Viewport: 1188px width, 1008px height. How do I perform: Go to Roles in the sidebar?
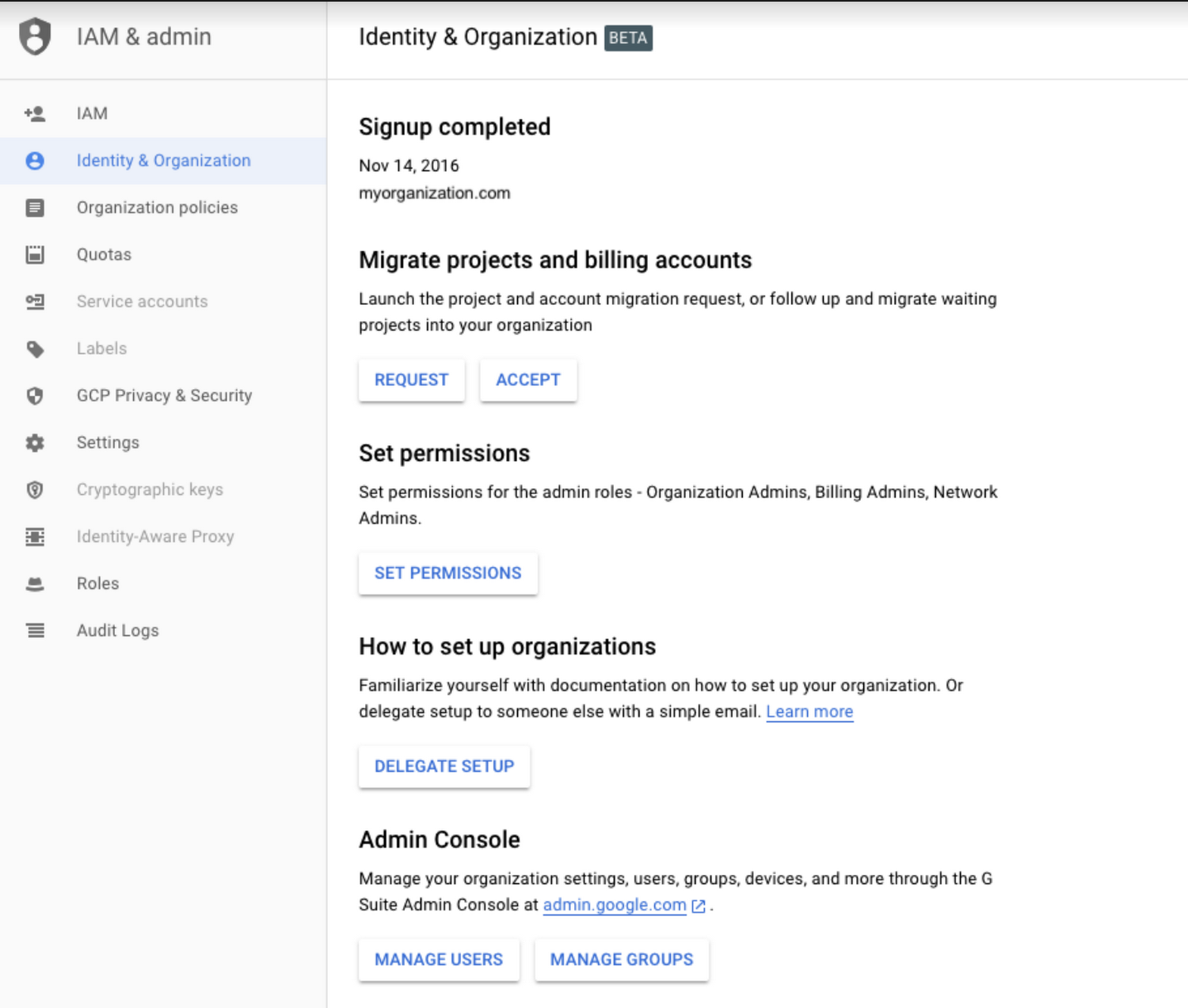(x=163, y=584)
